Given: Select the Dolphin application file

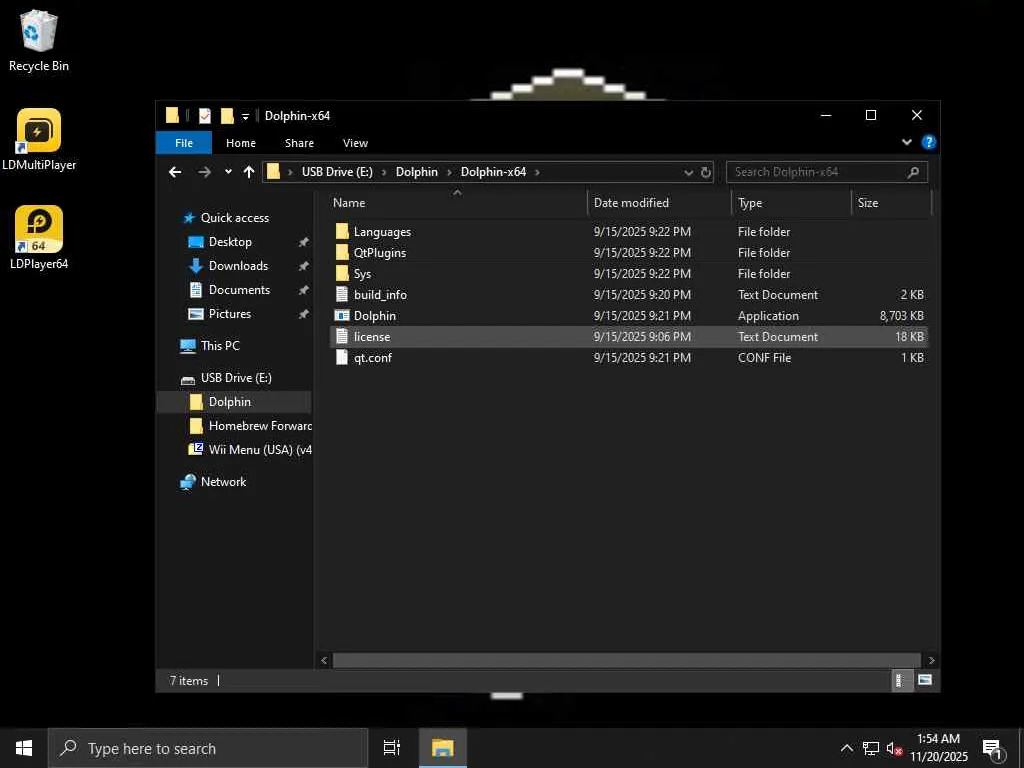Looking at the screenshot, I should coord(629,315).
